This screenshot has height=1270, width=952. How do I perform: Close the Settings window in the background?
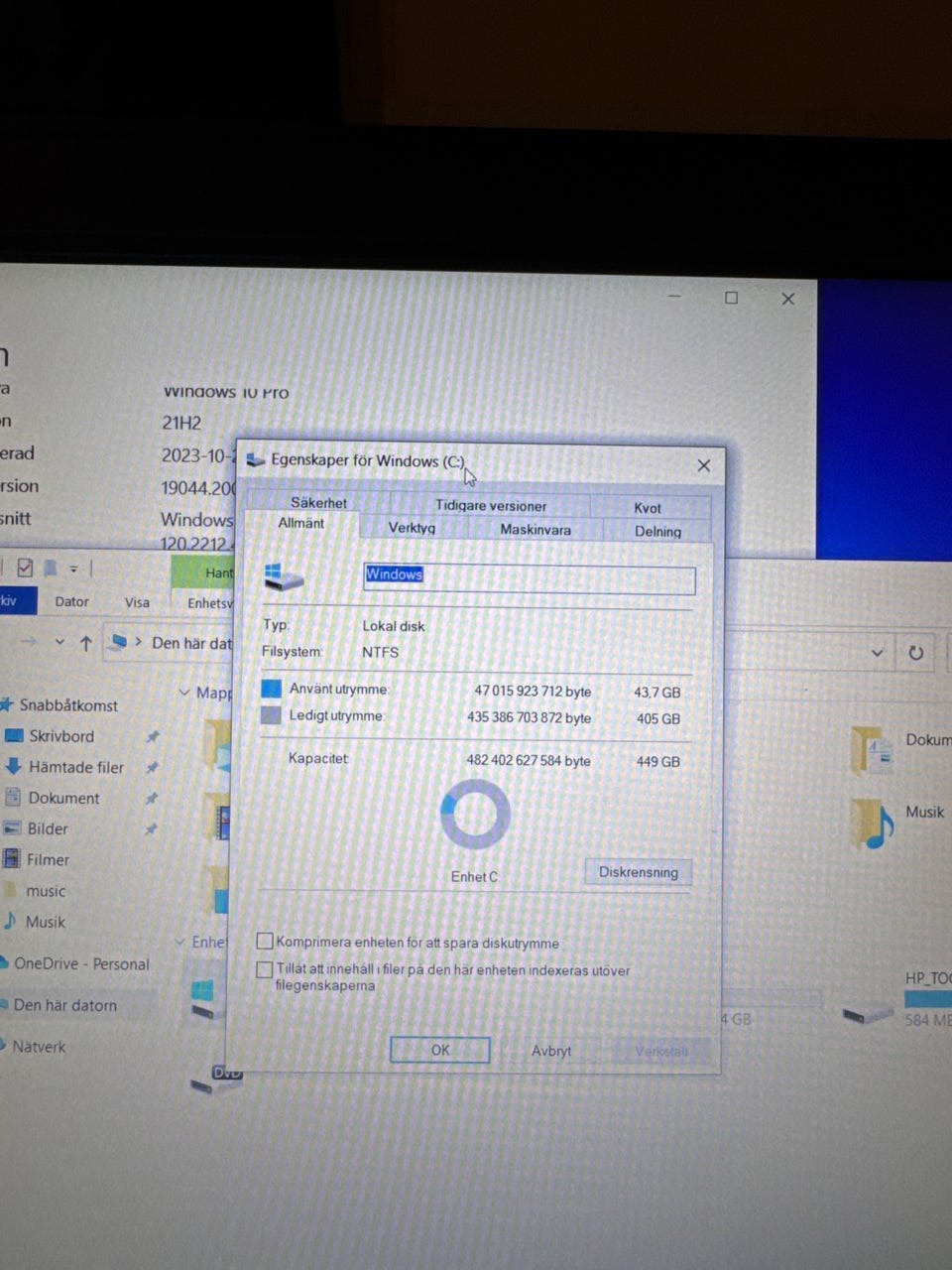[x=788, y=299]
